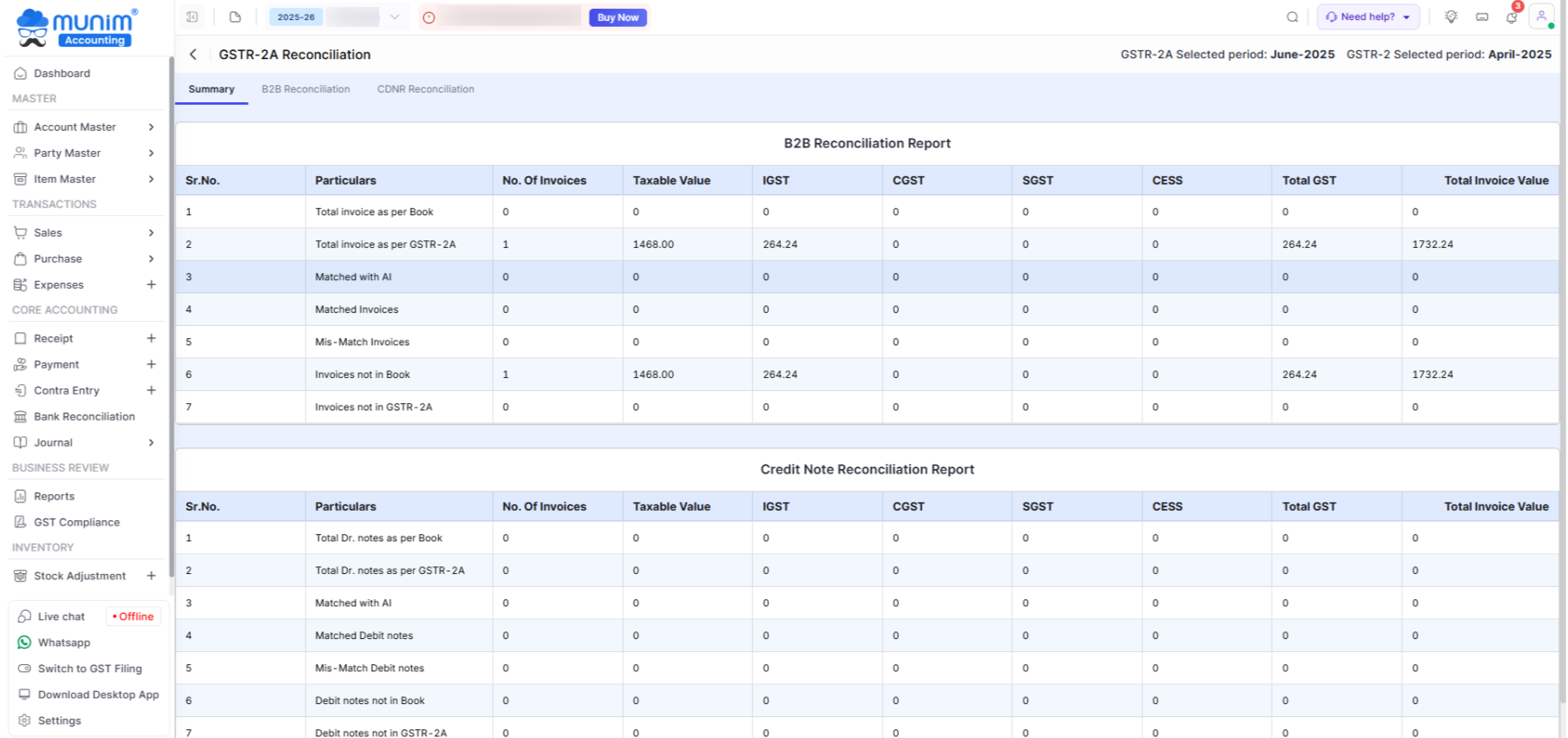1568x738 pixels.
Task: Open Switch to GST Filing link
Action: (89, 669)
